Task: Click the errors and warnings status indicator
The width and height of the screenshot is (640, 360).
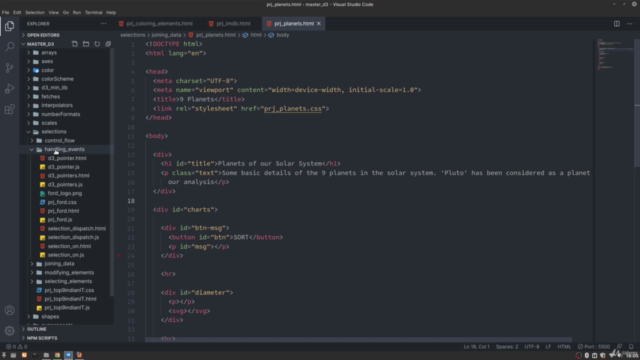Action: 16,347
